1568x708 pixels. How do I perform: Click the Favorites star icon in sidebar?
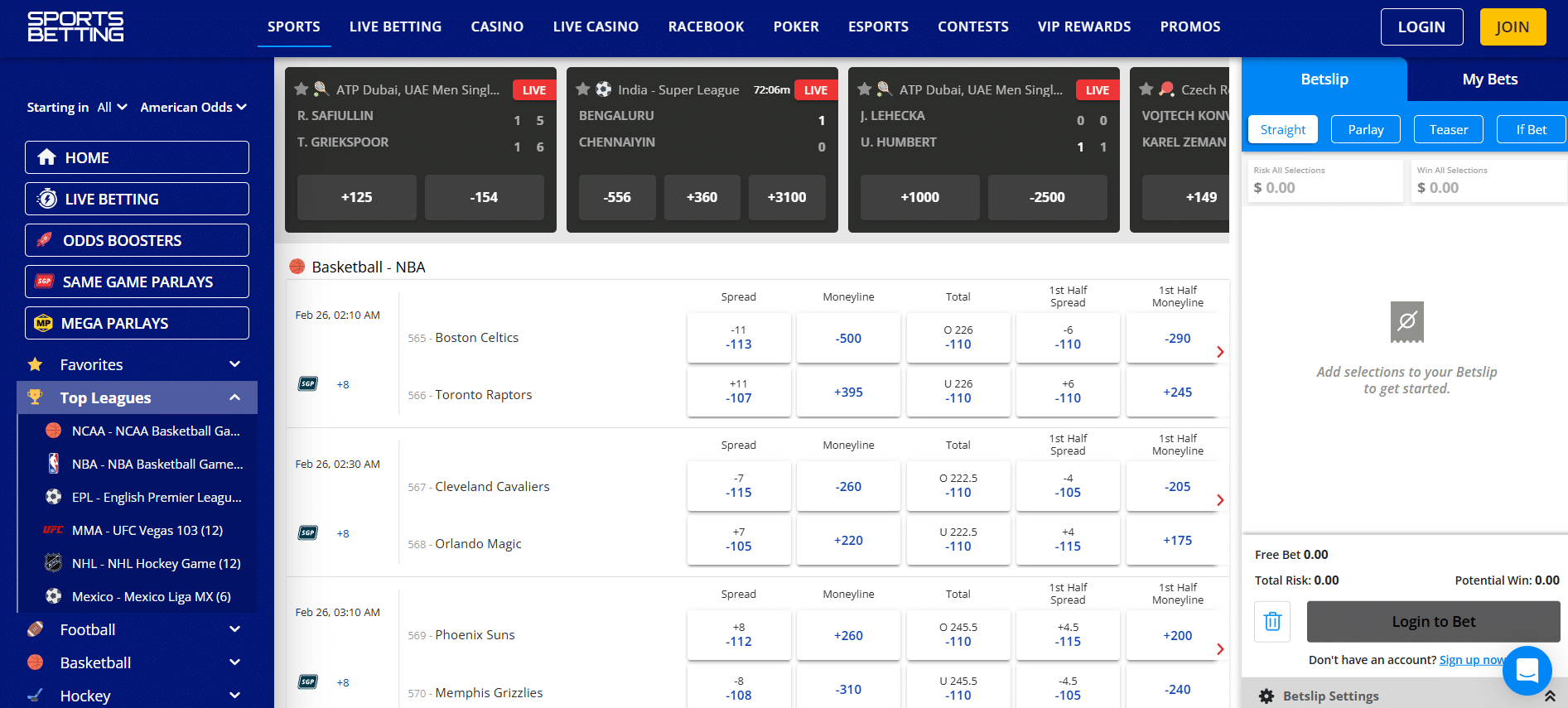(35, 364)
